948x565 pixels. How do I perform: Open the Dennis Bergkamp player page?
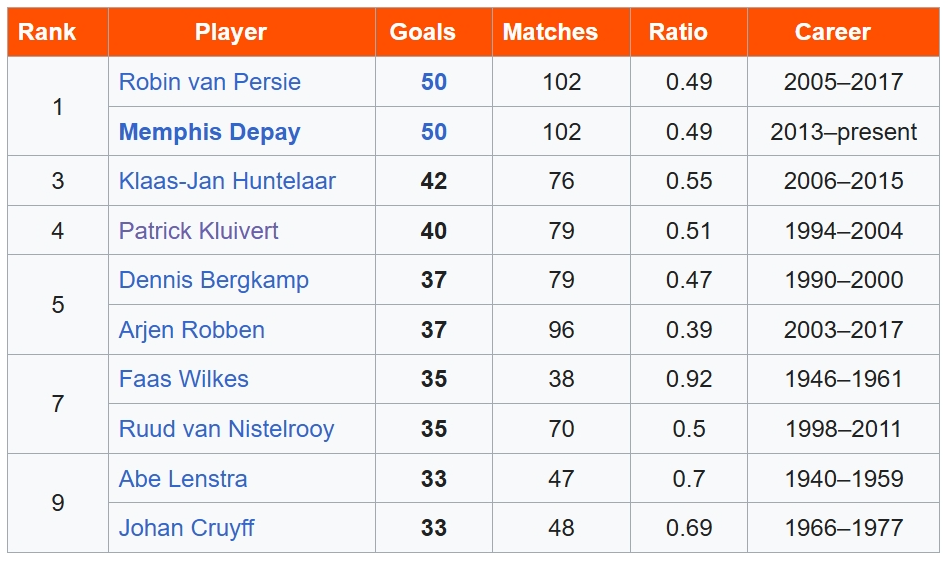[213, 280]
